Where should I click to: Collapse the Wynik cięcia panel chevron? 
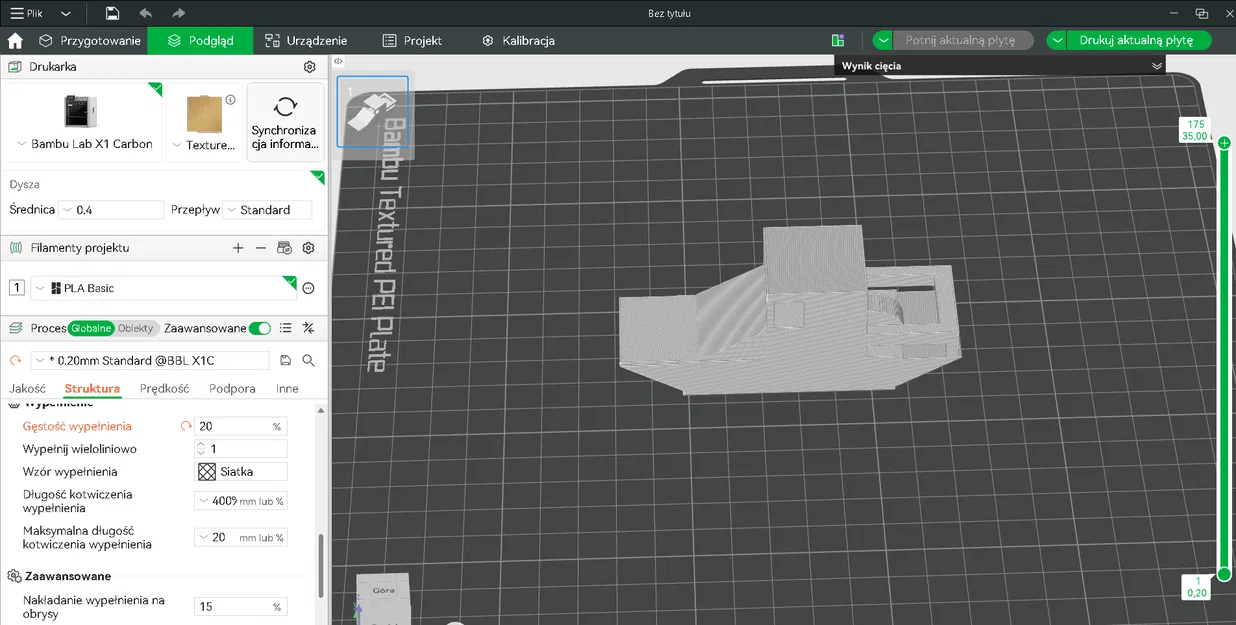(1157, 64)
